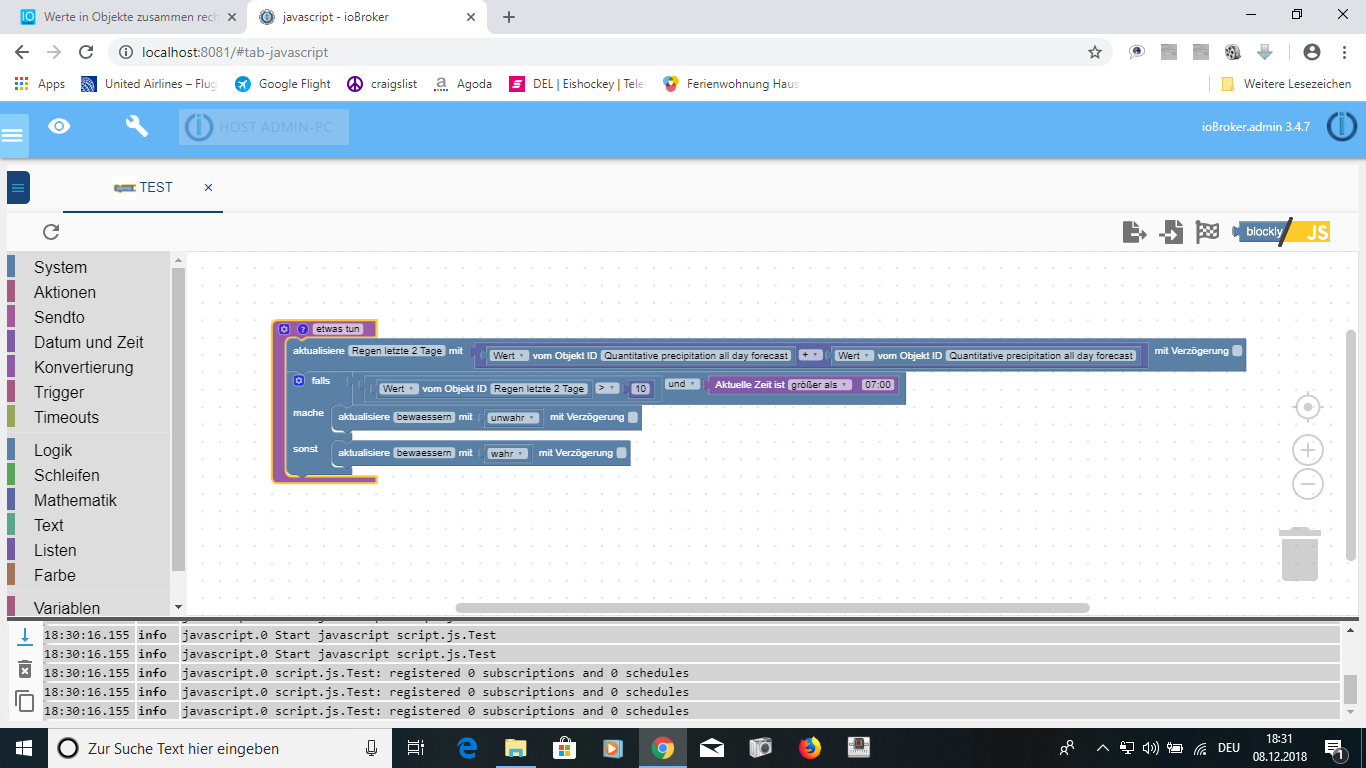
Task: Open the Aktionen block category
Action: coord(65,292)
